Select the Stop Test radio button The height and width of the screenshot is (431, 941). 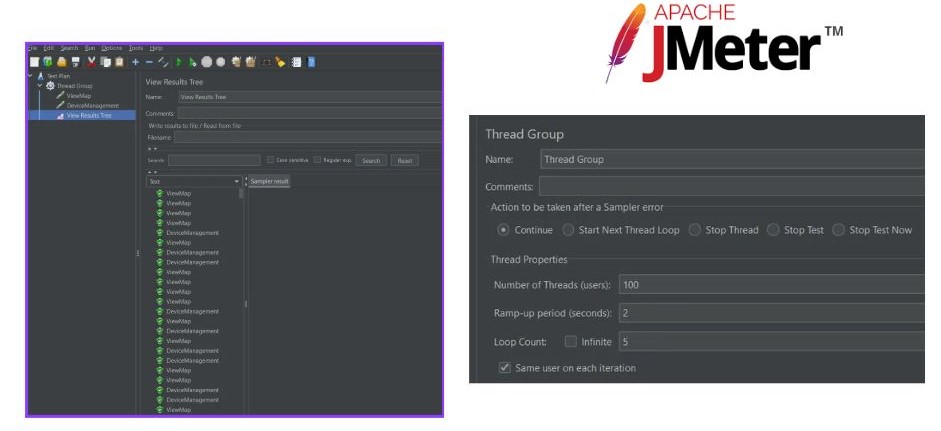773,230
